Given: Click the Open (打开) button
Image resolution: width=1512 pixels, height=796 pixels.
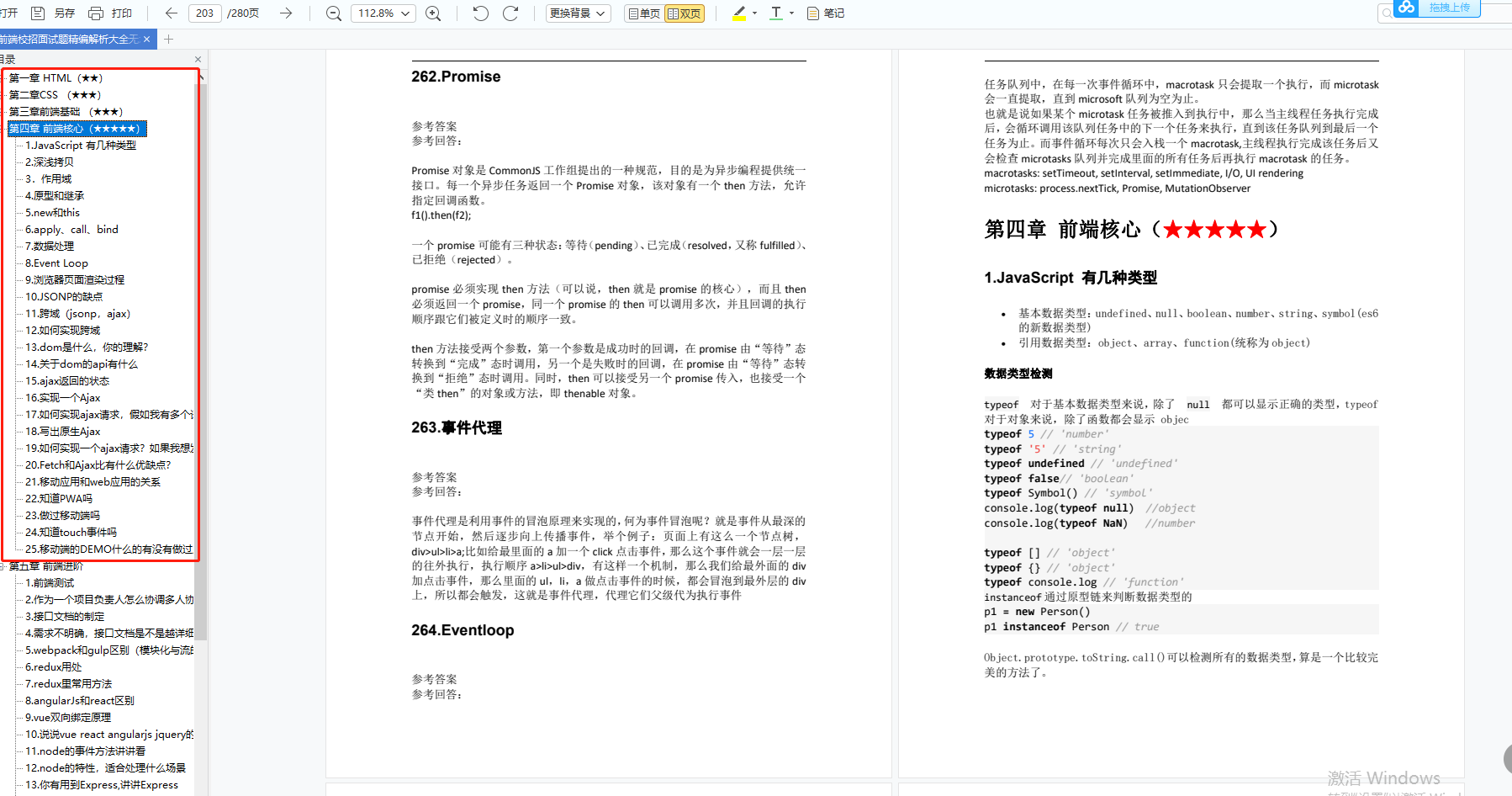Looking at the screenshot, I should pos(9,13).
